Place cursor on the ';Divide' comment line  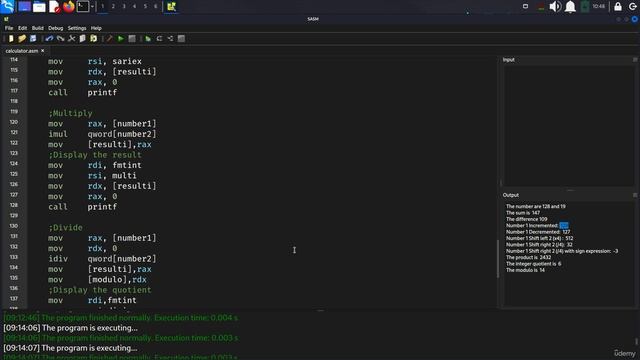tap(65, 227)
